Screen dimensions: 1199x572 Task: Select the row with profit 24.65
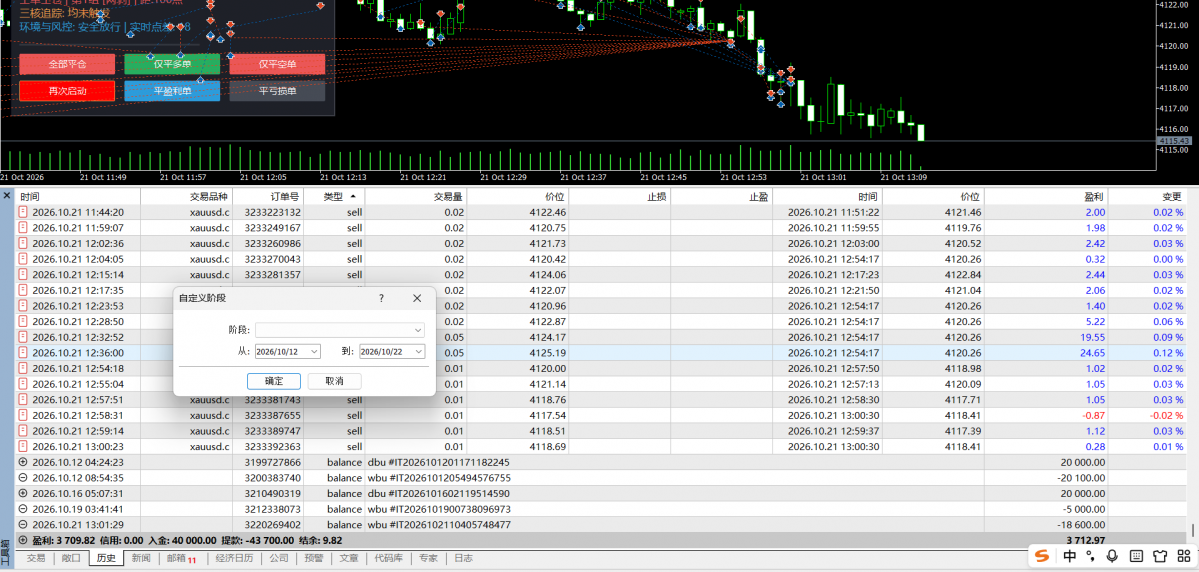(x=600, y=353)
